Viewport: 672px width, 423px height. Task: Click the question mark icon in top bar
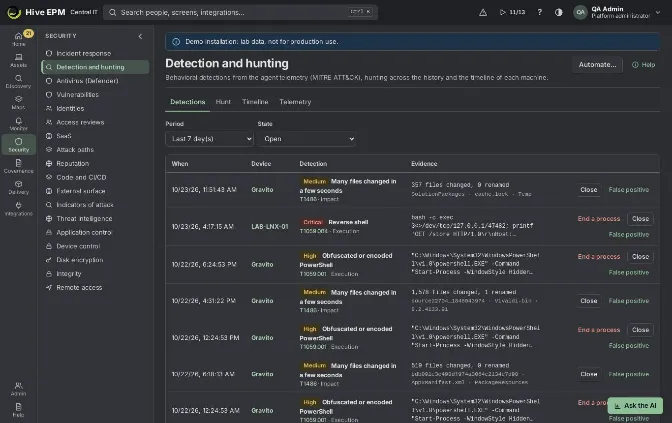(x=540, y=12)
